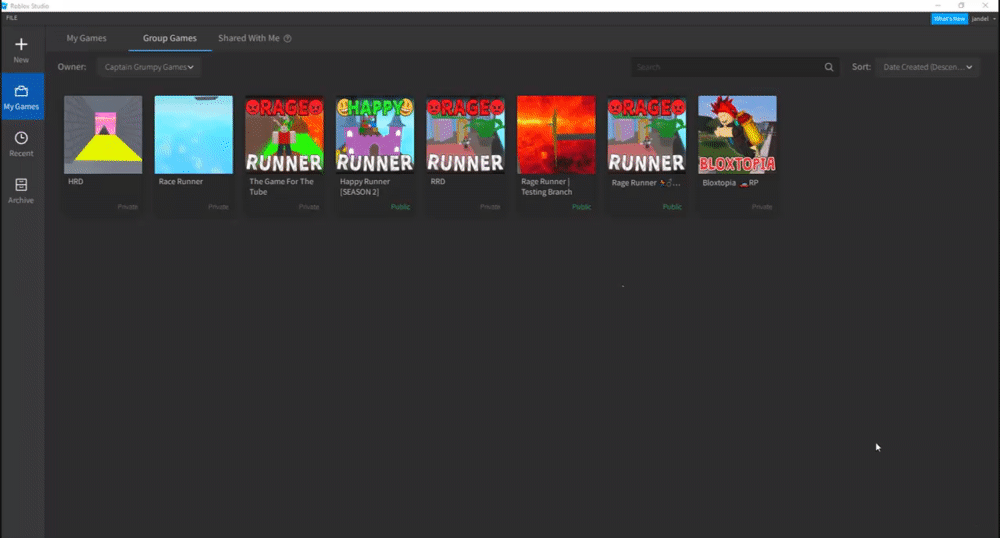Click the Roblox Studio logo in the title bar

coord(4,6)
